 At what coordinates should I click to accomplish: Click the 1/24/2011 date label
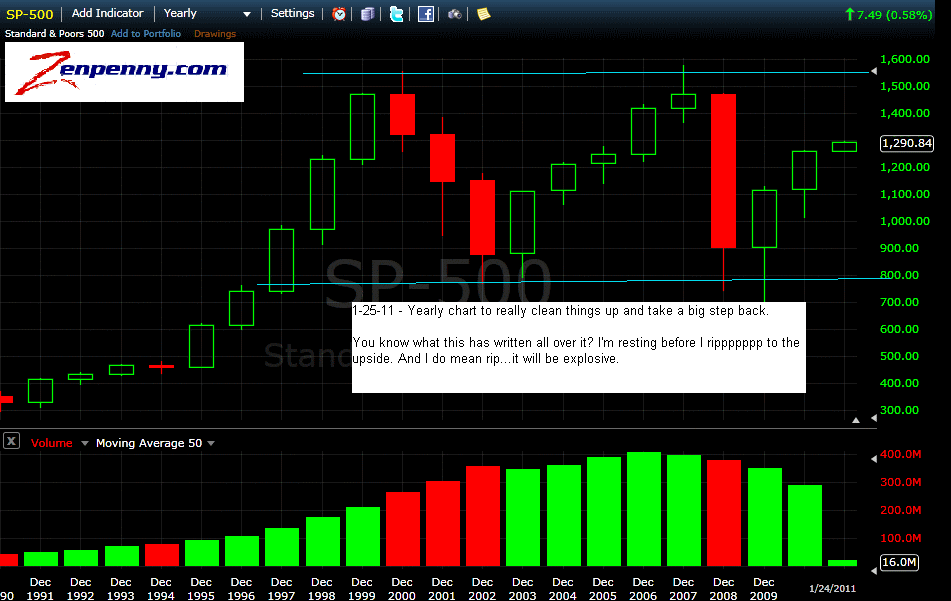coord(832,588)
